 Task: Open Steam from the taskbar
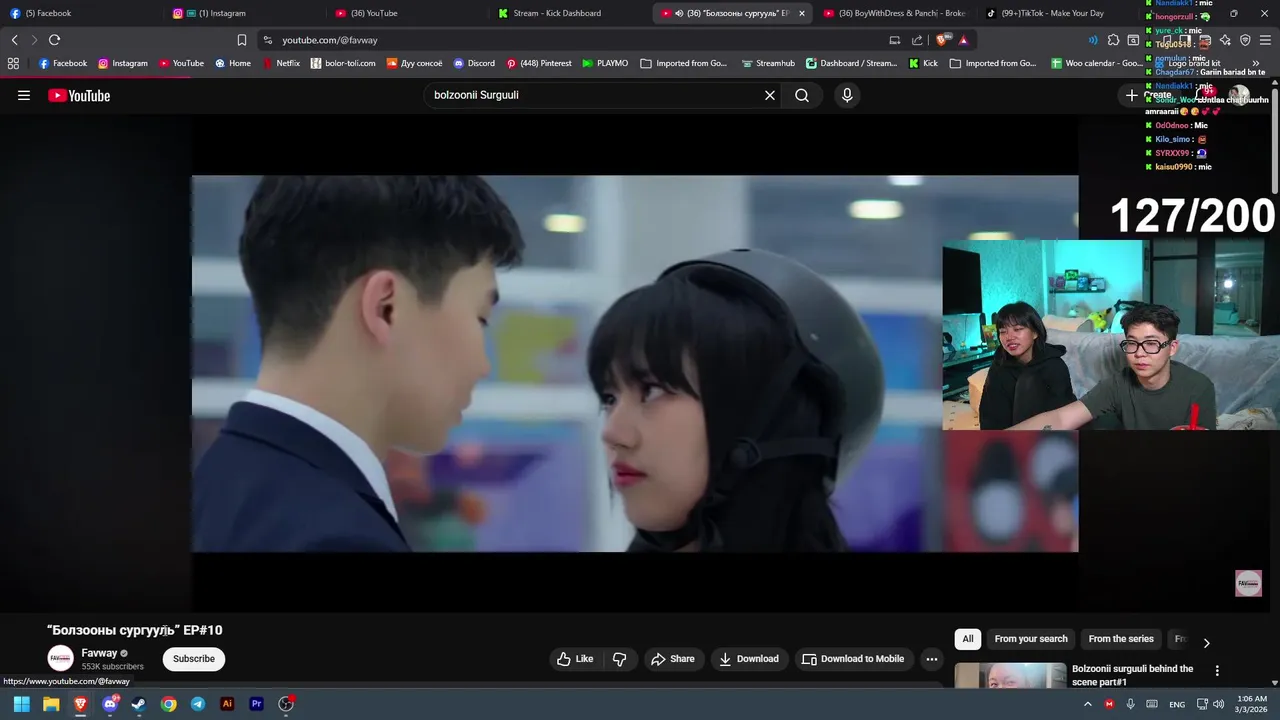click(139, 704)
